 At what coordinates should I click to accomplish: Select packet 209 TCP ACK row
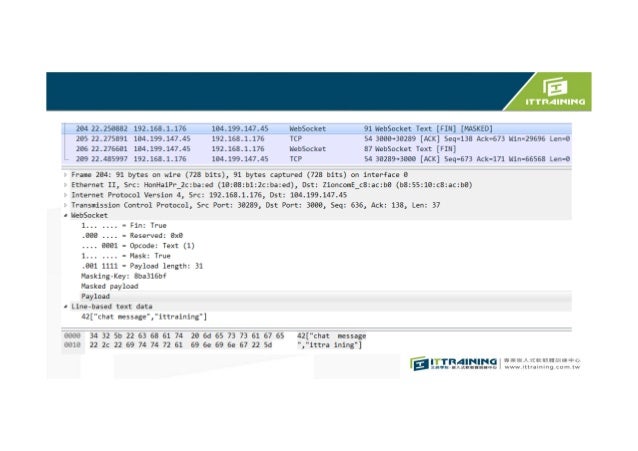(x=317, y=159)
